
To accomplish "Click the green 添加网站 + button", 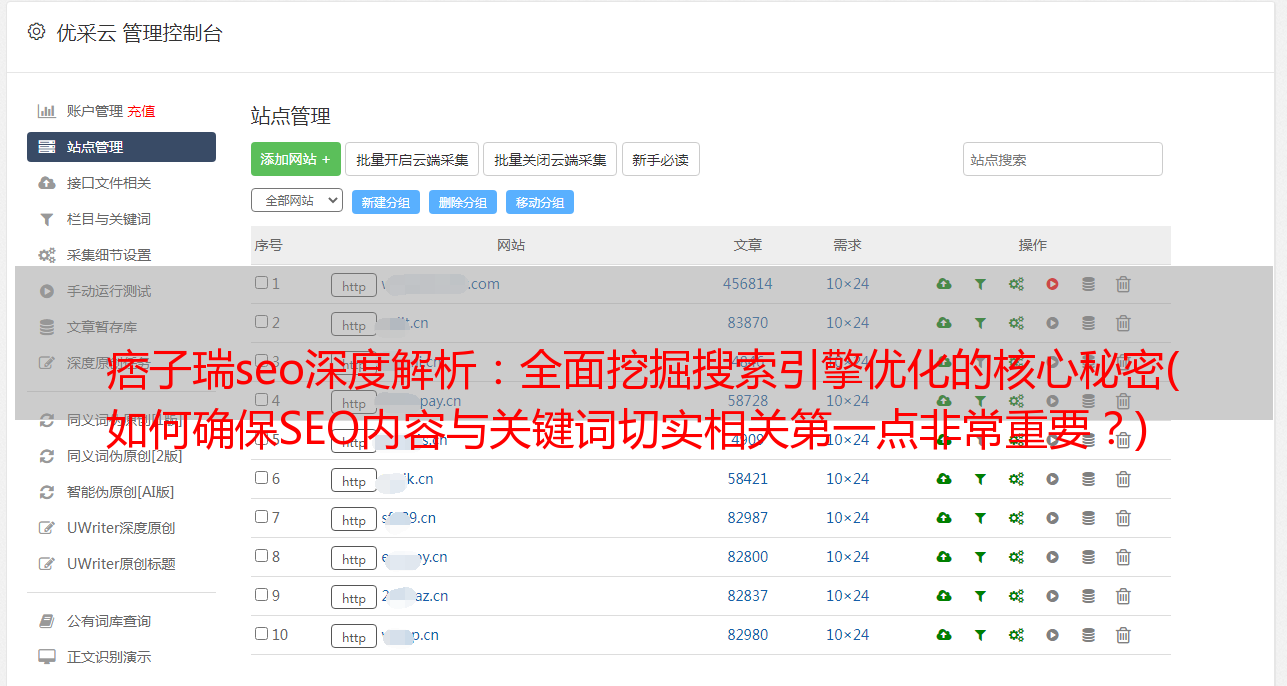I will 296,159.
